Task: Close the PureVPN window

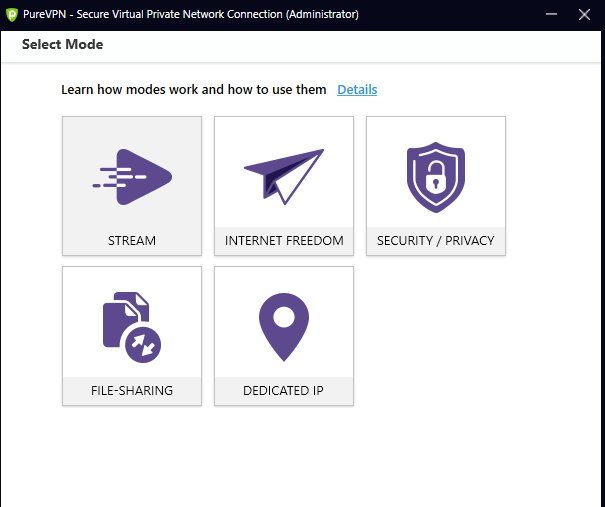Action: pyautogui.click(x=584, y=14)
